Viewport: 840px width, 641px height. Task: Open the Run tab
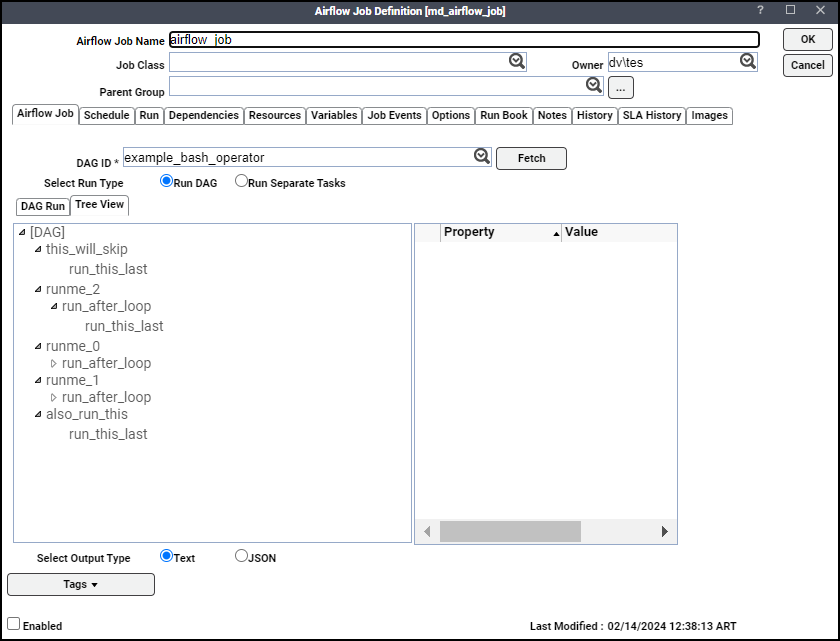pyautogui.click(x=149, y=116)
